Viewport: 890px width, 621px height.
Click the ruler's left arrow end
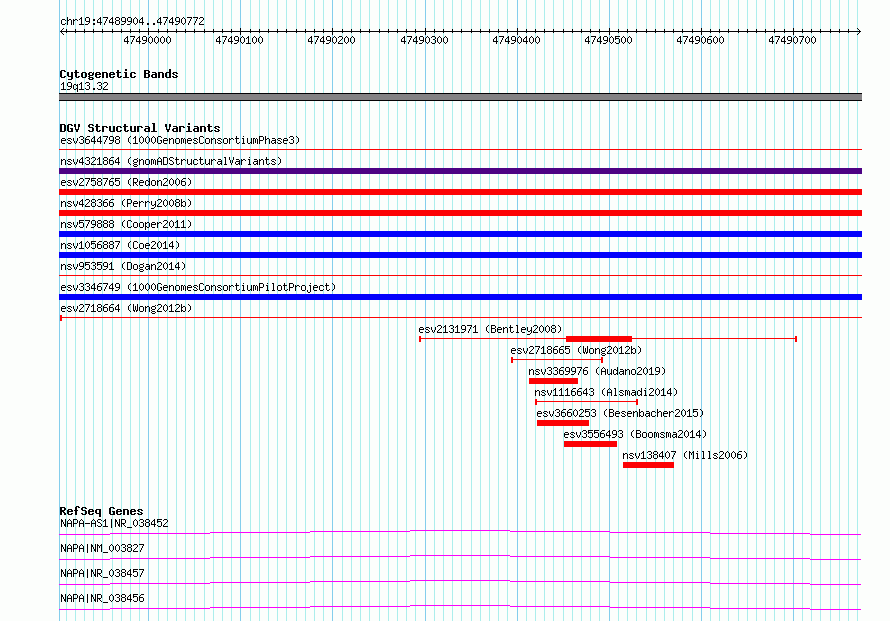(x=62, y=31)
